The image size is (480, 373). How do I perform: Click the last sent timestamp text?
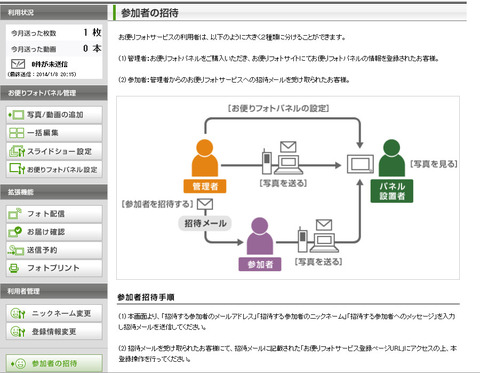(x=42, y=74)
